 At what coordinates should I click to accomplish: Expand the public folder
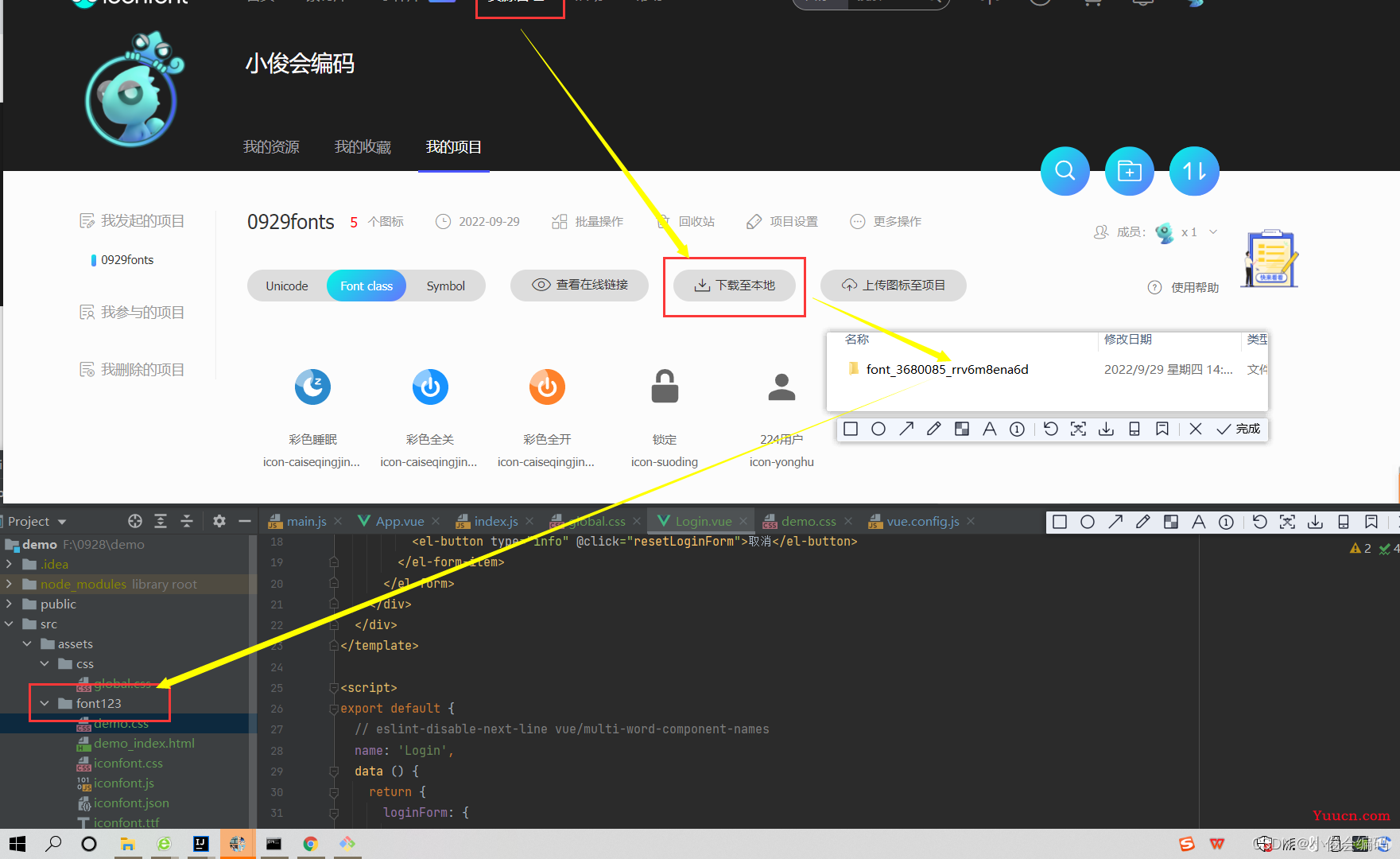(x=9, y=604)
